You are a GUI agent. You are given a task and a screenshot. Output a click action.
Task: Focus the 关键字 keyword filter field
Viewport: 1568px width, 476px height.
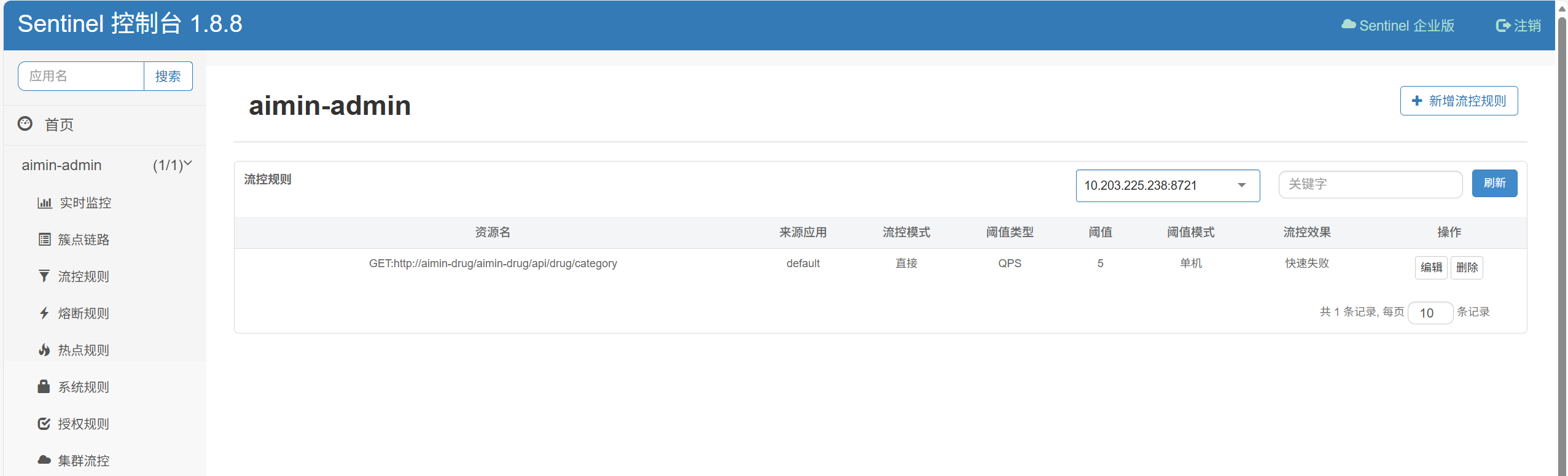coord(1370,184)
